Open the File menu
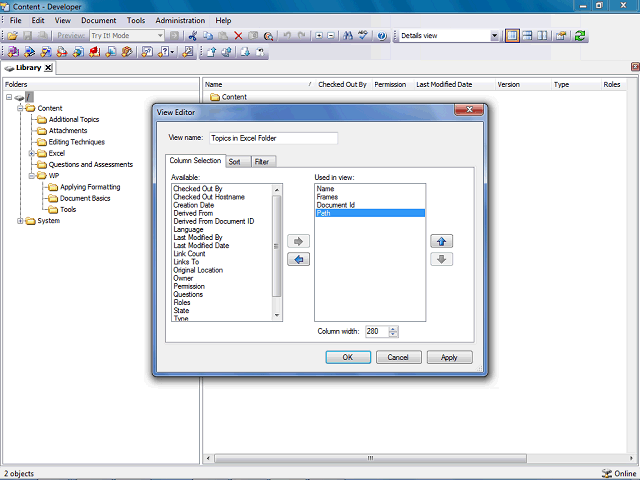 [16, 20]
